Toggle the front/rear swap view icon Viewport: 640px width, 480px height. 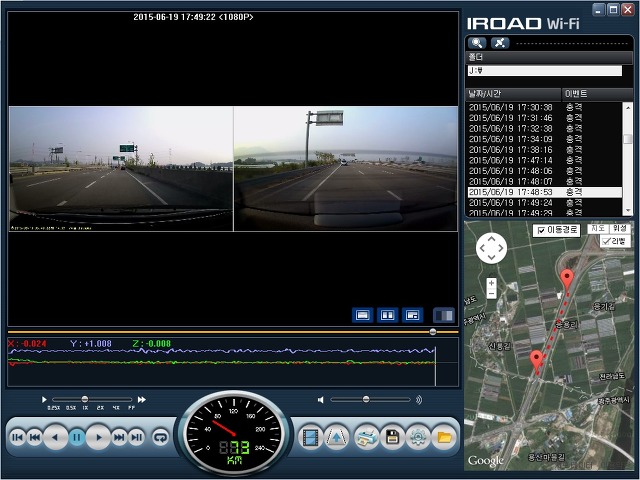click(x=444, y=315)
